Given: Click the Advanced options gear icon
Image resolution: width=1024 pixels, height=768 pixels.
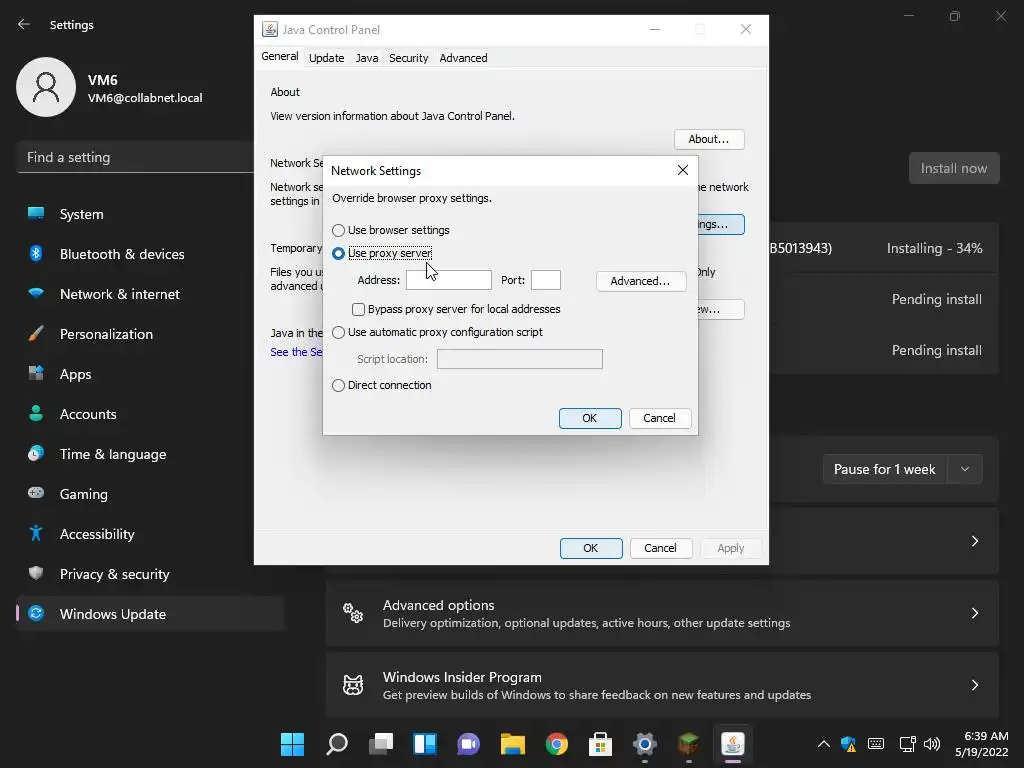Looking at the screenshot, I should (x=353, y=613).
